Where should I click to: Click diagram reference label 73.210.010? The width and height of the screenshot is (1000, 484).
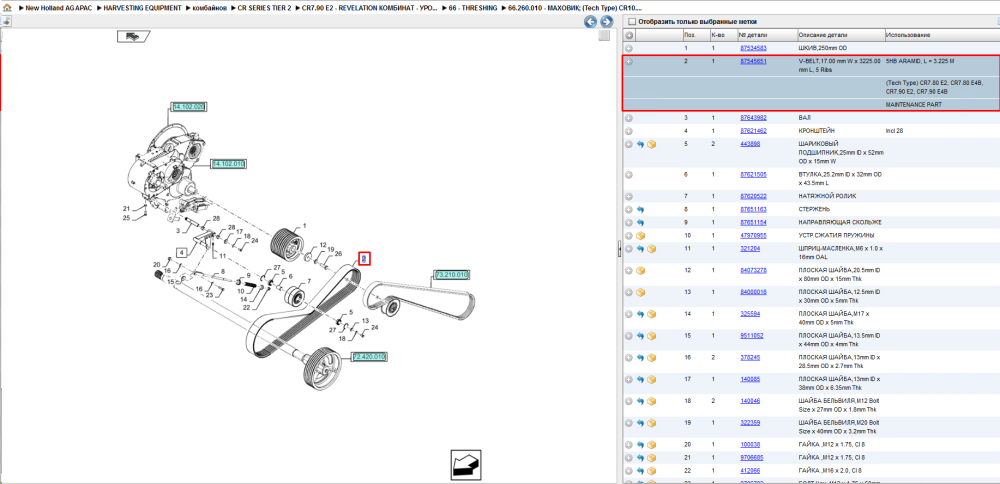(x=452, y=275)
